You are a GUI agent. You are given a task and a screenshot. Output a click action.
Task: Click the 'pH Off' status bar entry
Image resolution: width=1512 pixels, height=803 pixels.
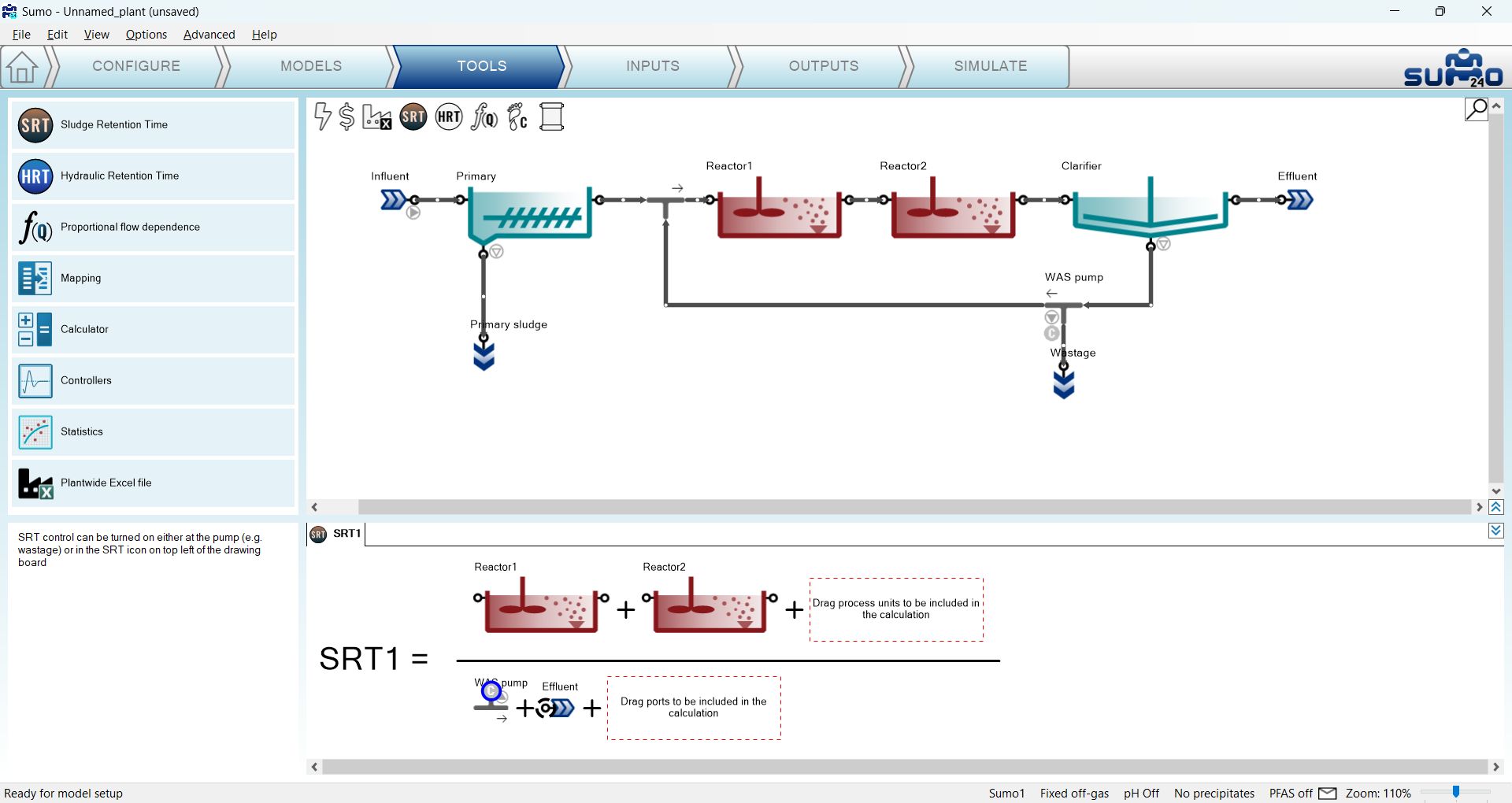pos(1141,794)
